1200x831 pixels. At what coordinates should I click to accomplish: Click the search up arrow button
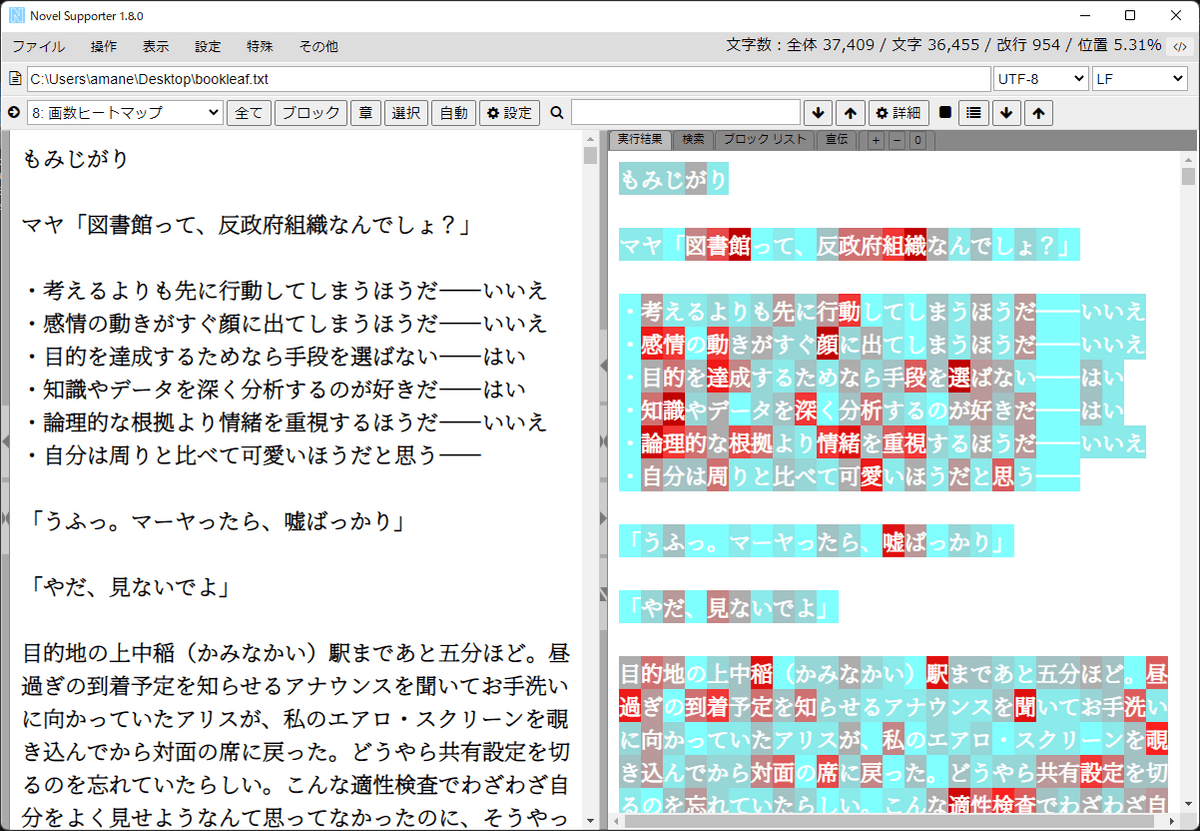pyautogui.click(x=849, y=113)
